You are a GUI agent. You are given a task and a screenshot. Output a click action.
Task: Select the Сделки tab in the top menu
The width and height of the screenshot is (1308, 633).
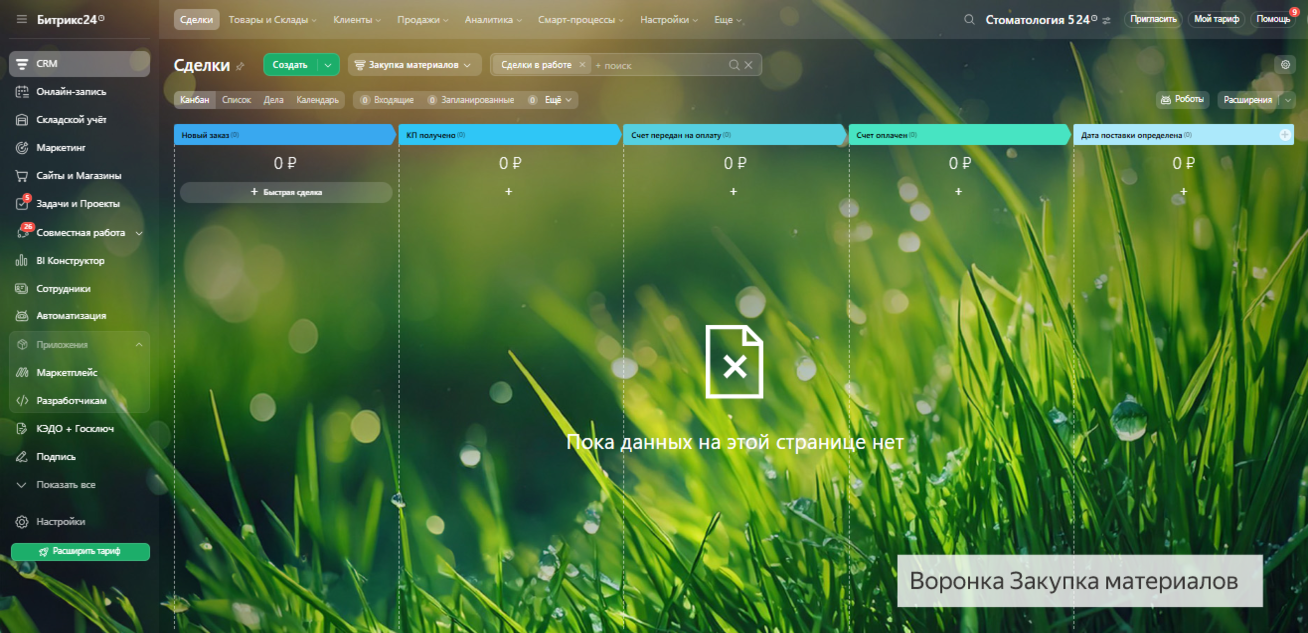(195, 20)
